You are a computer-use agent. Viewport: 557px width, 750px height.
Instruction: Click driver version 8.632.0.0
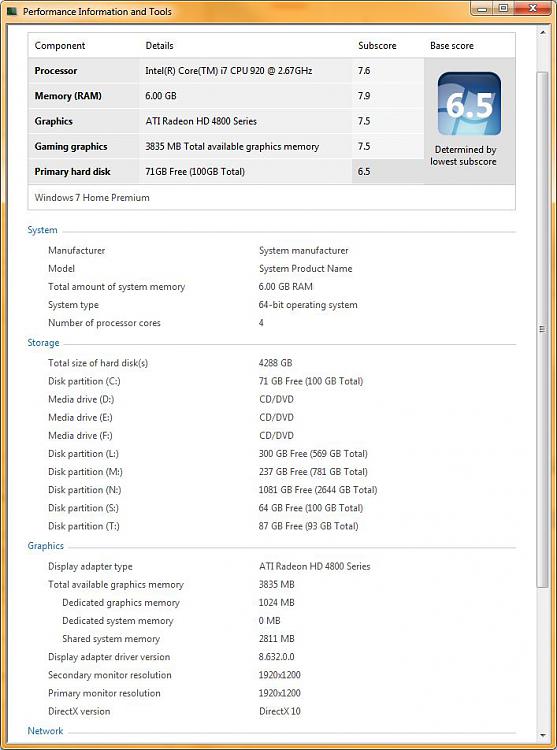click(276, 657)
